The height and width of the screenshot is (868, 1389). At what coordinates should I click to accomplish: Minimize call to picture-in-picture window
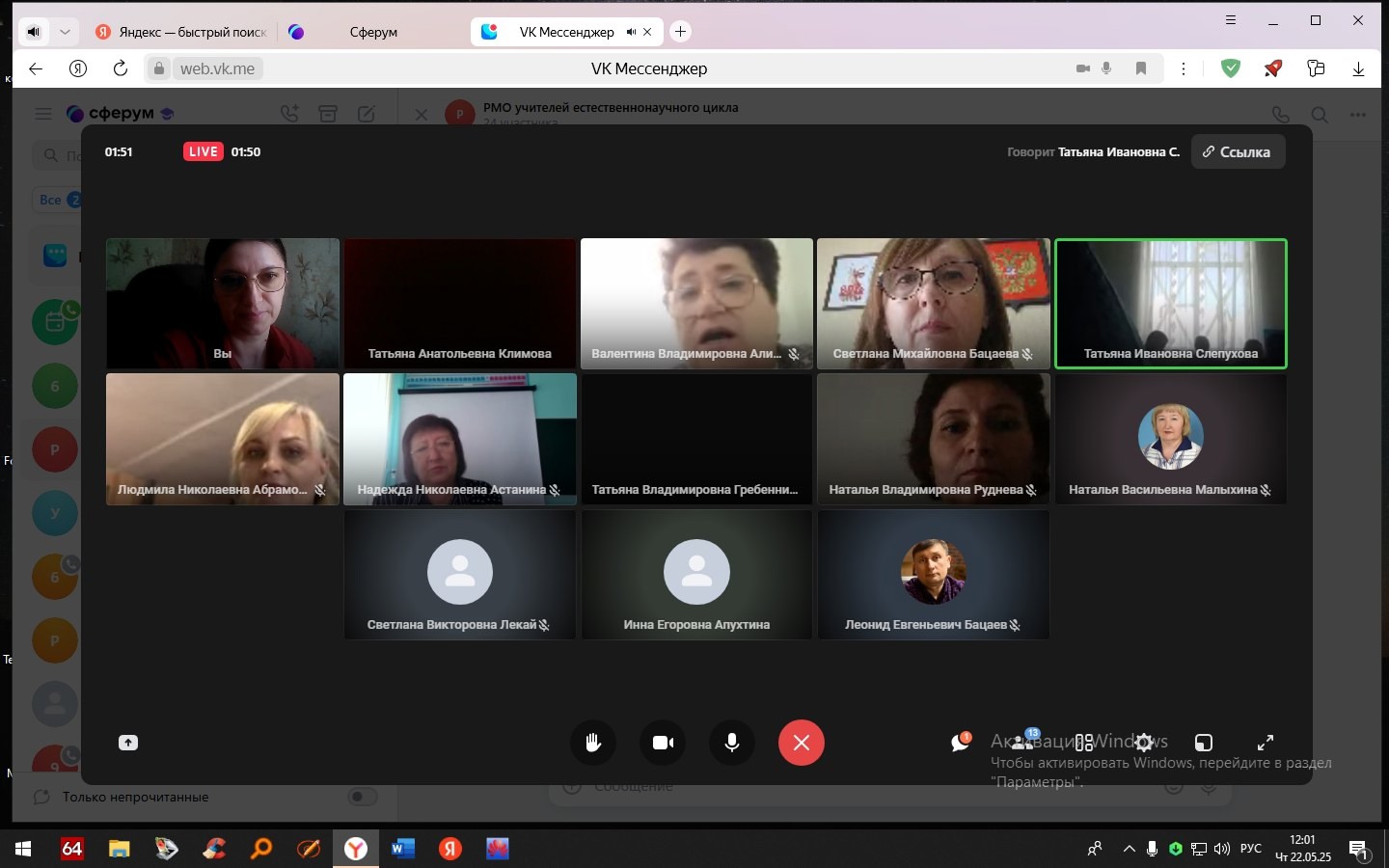[x=1204, y=743]
